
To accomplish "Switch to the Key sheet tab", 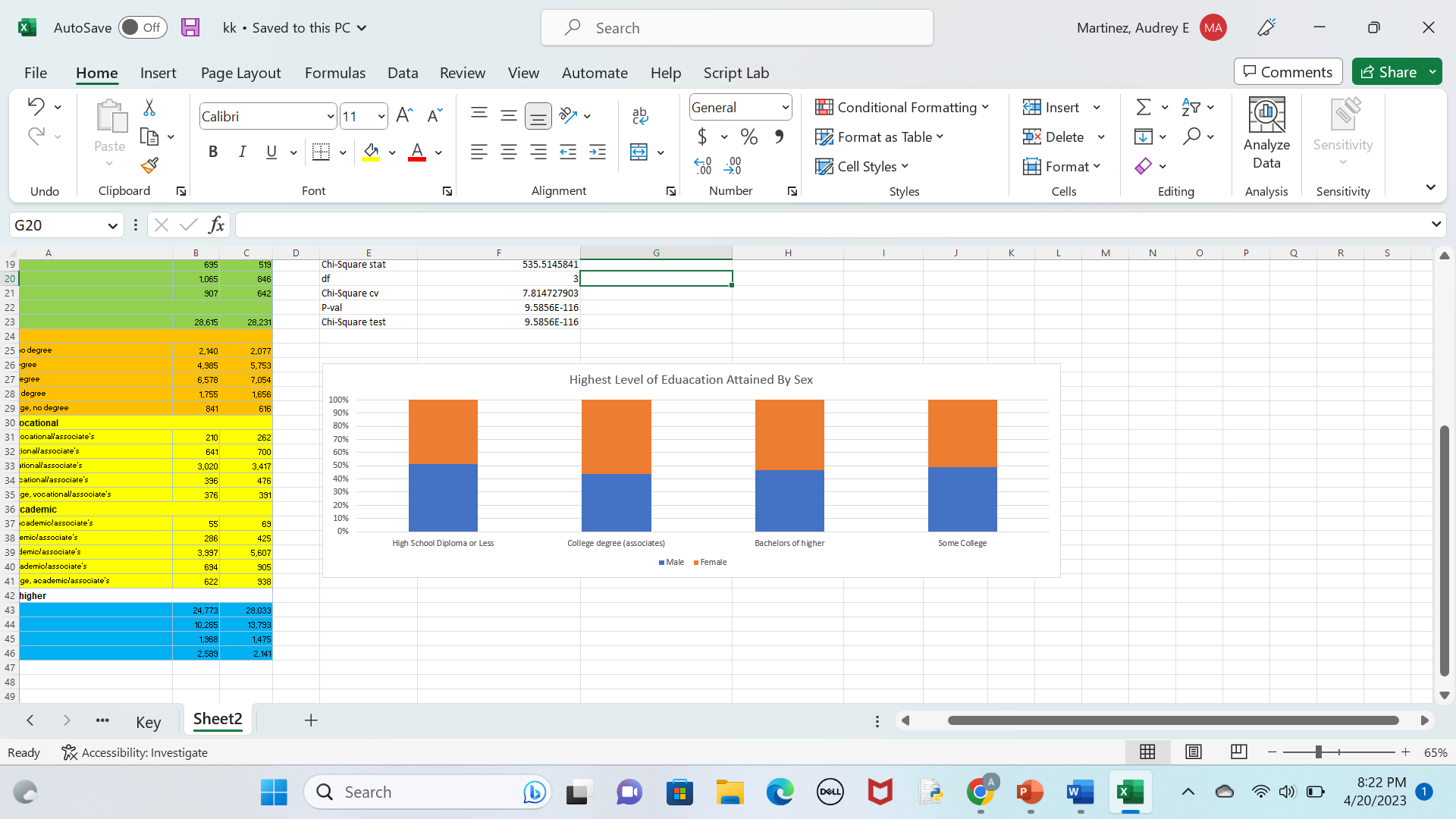I will click(x=148, y=721).
